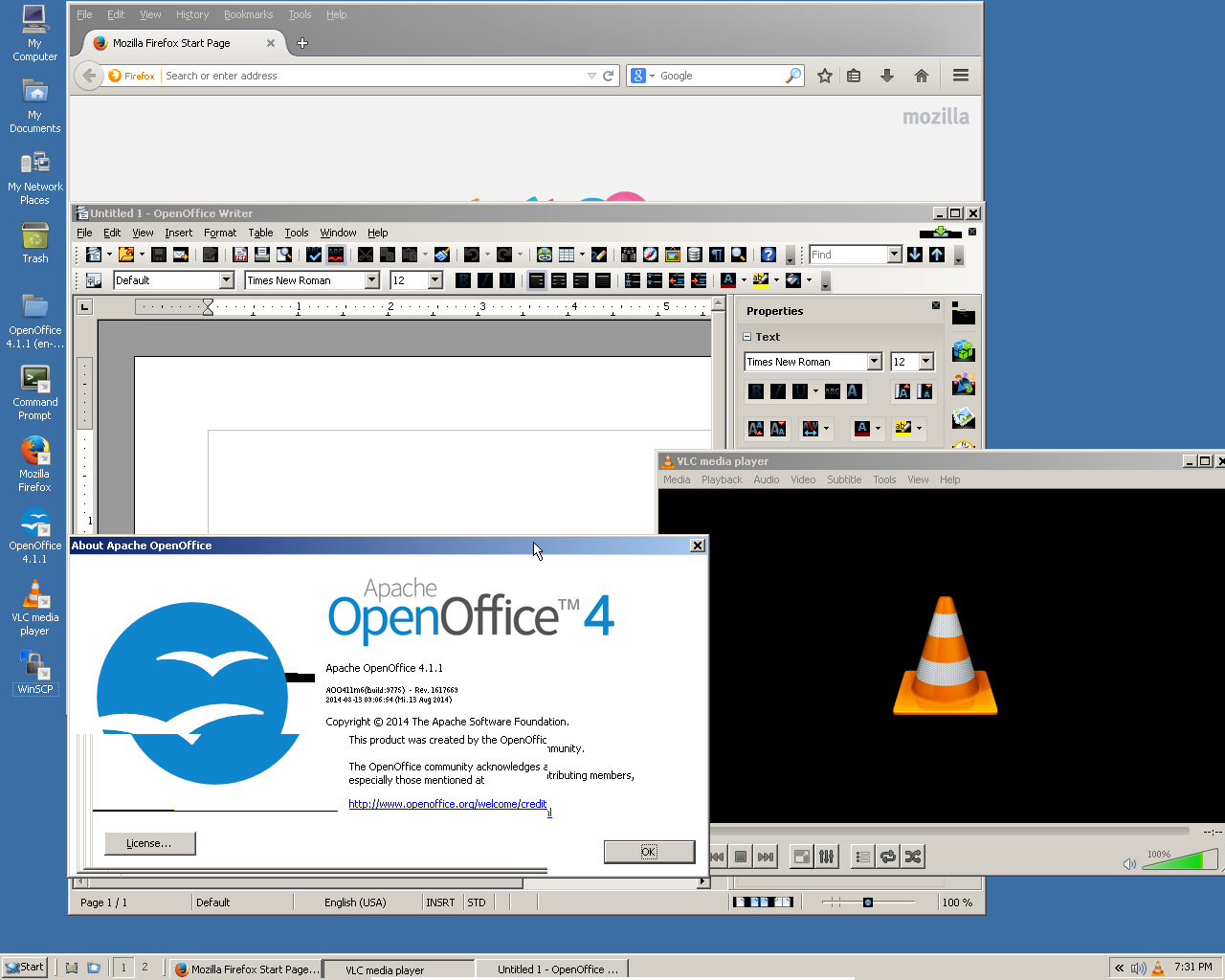This screenshot has height=980, width=1225.
Task: Run Spelling and Grammar check icon
Action: click(x=314, y=255)
